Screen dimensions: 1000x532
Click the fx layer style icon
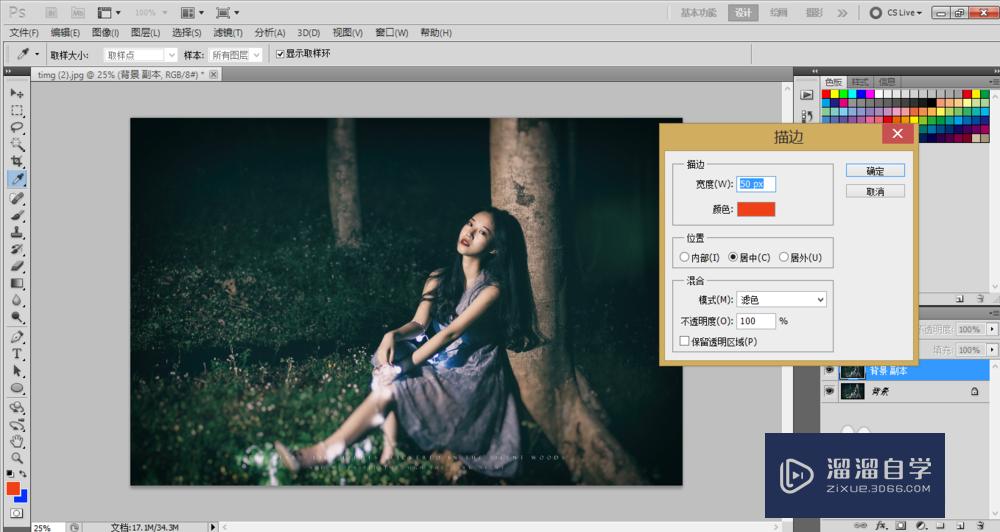882,524
